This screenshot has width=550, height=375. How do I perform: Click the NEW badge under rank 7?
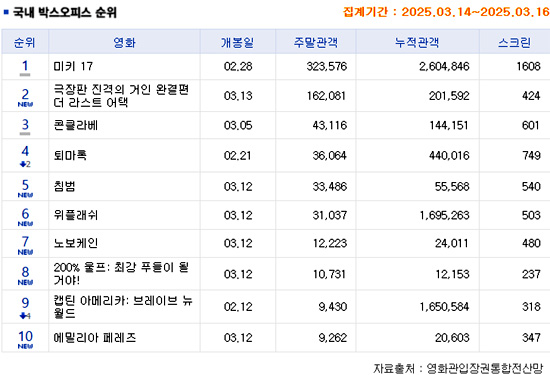click(25, 252)
